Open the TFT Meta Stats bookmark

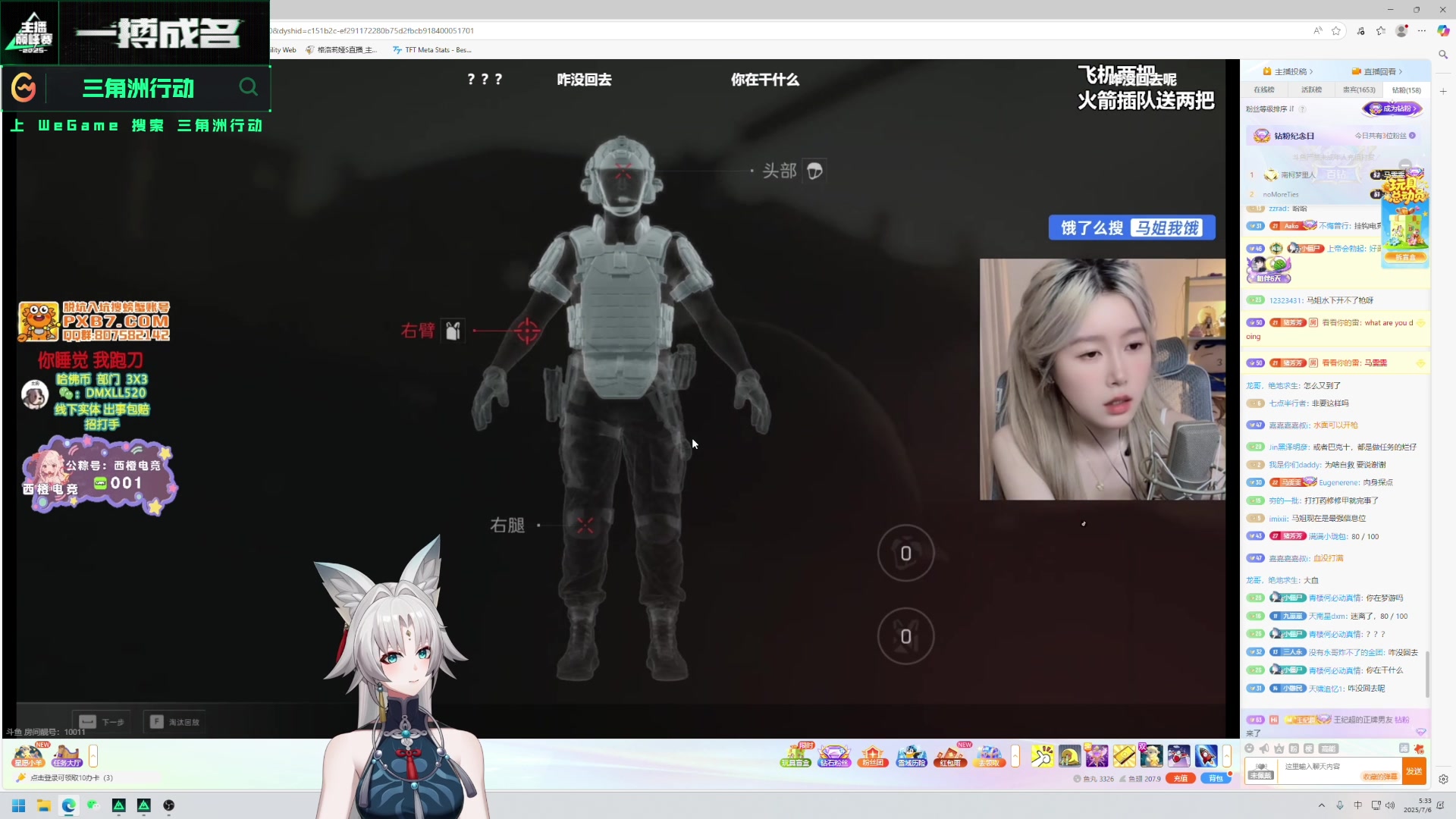tap(432, 50)
